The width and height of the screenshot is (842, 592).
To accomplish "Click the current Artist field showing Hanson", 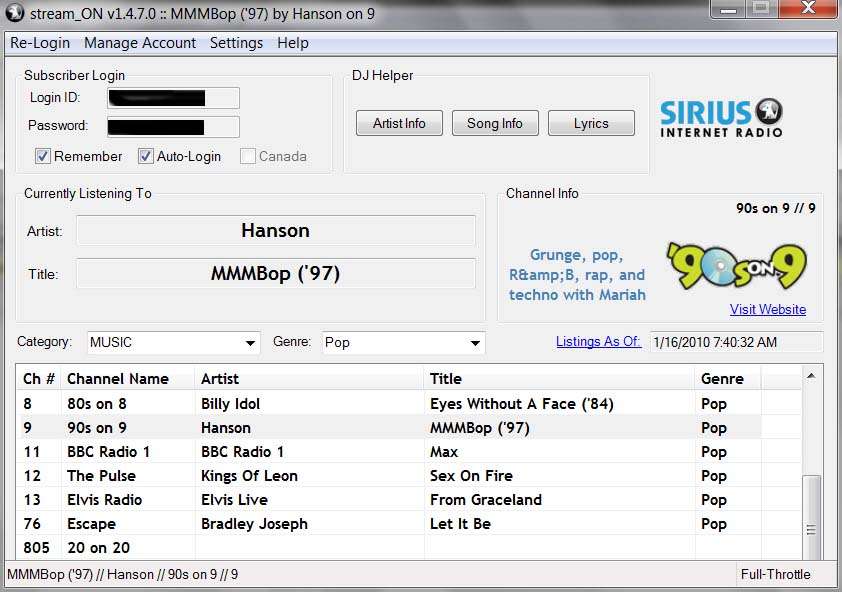I will coord(275,230).
